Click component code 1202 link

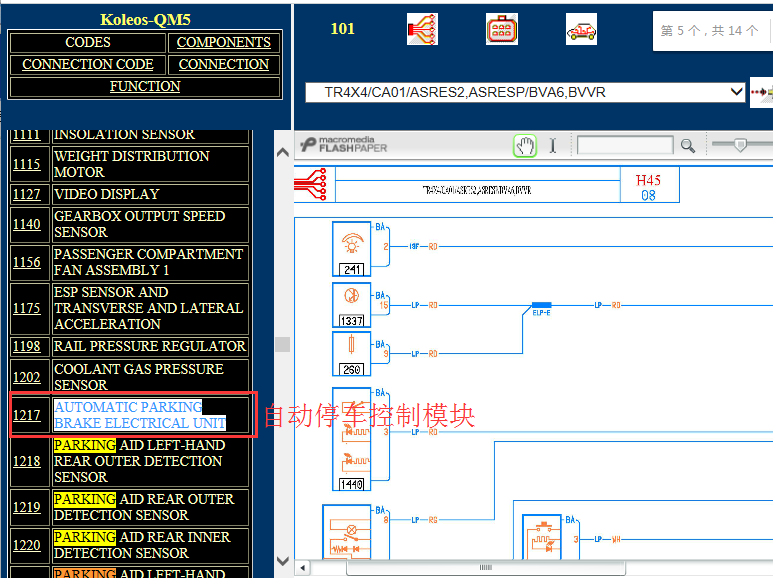coord(27,377)
